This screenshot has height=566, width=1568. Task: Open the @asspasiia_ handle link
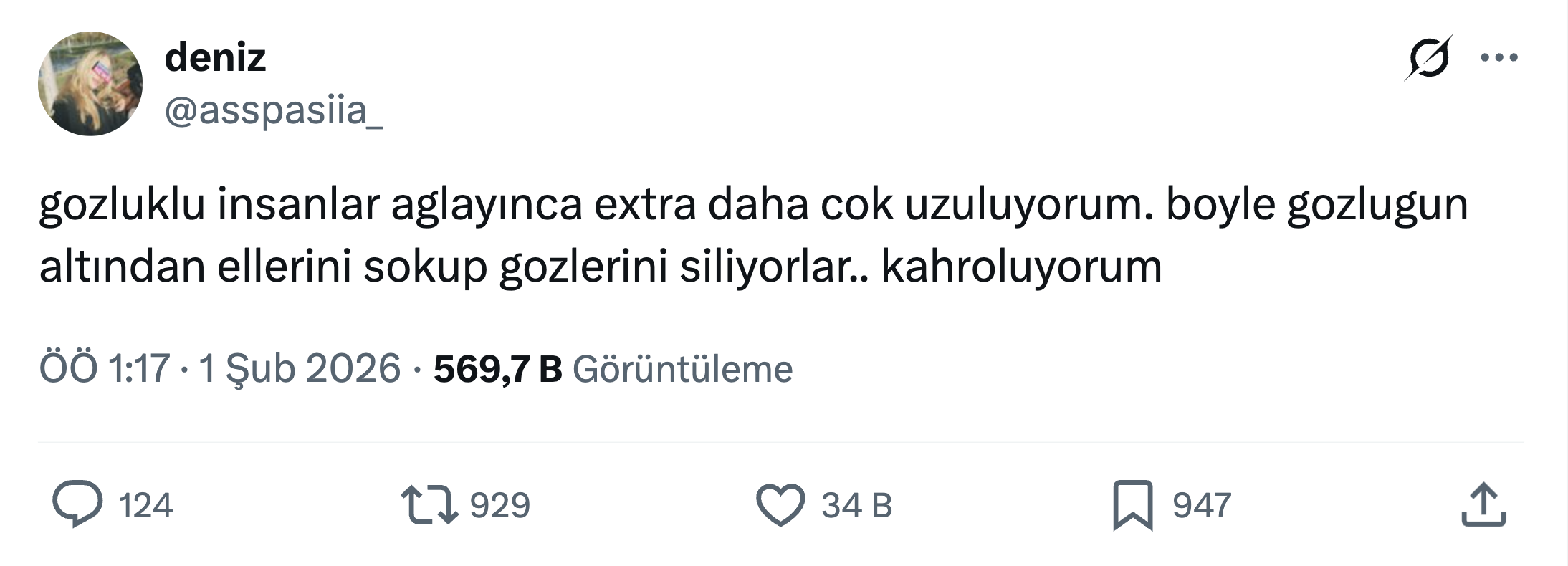[273, 111]
